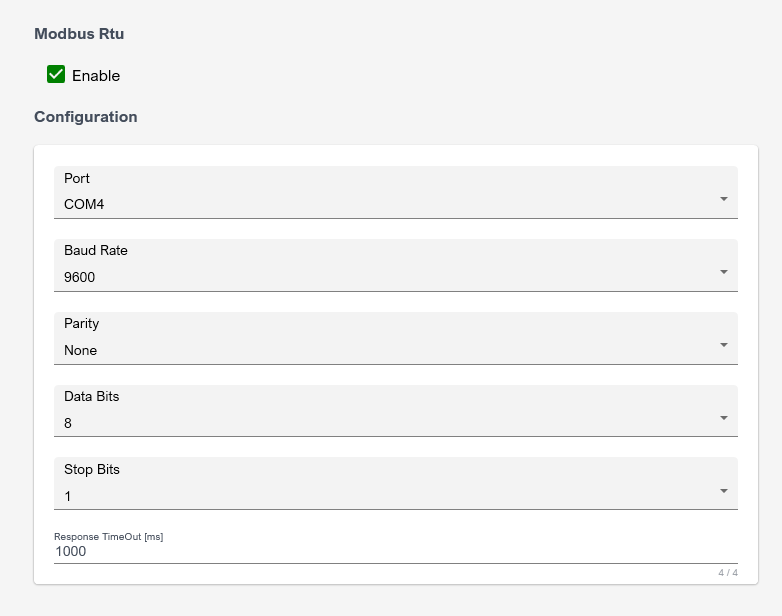This screenshot has height=616, width=782.
Task: Open the Parity selection dropdown
Action: [395, 338]
